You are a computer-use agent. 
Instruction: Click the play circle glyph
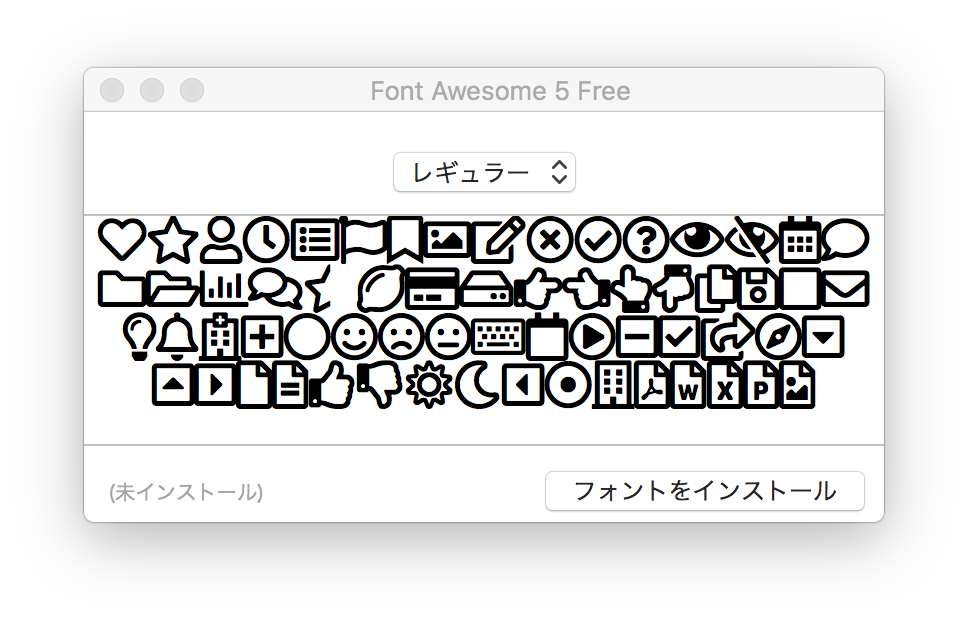pos(592,337)
